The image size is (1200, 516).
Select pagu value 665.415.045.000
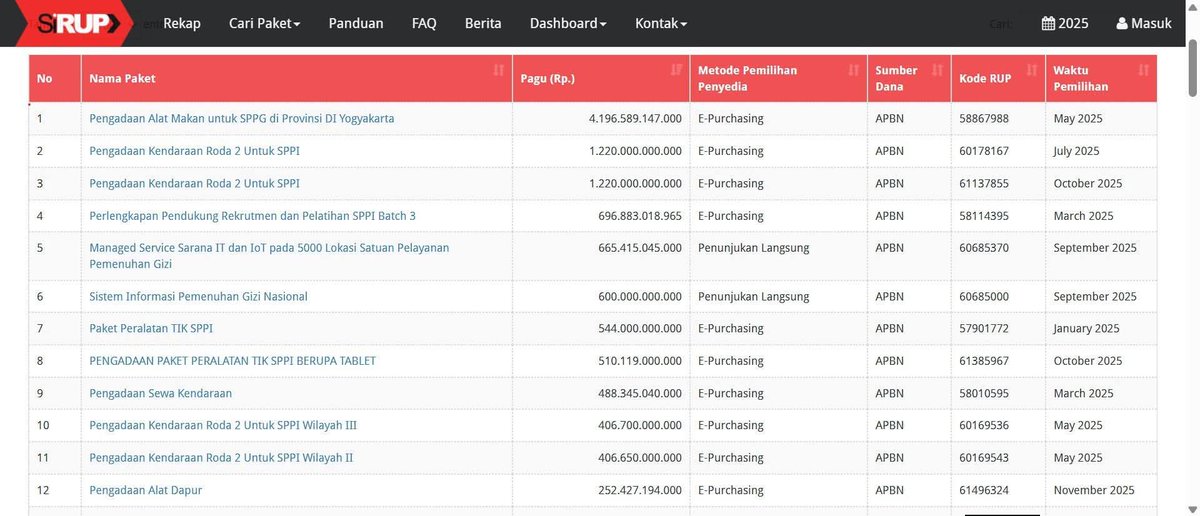(640, 248)
